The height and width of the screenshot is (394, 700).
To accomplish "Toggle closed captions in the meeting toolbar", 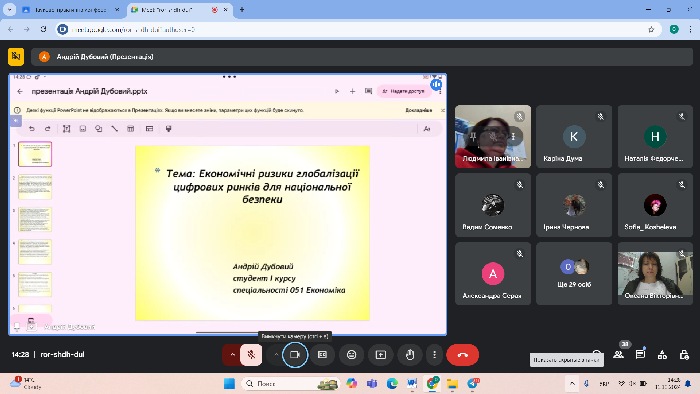I will (322, 355).
